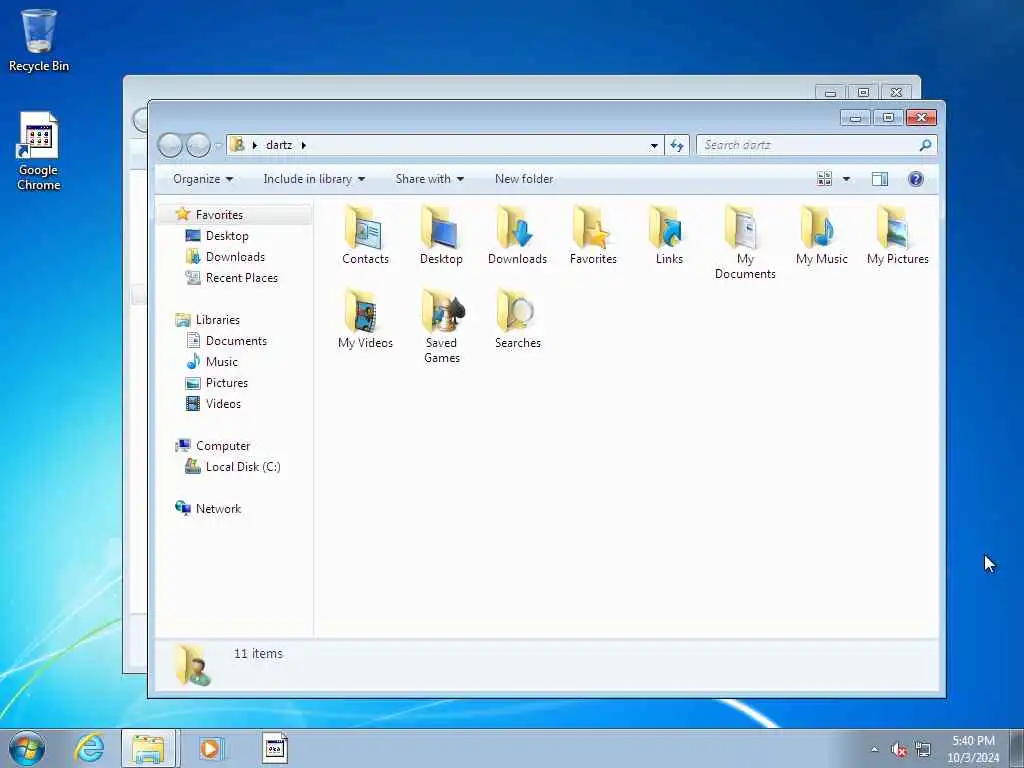Open the Include in library menu
This screenshot has width=1024, height=768.
pyautogui.click(x=314, y=179)
